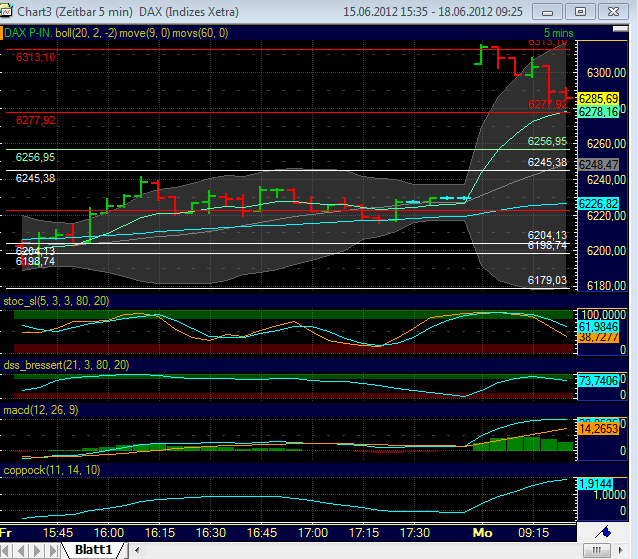
Task: Close the Chart3 window
Action: point(613,12)
